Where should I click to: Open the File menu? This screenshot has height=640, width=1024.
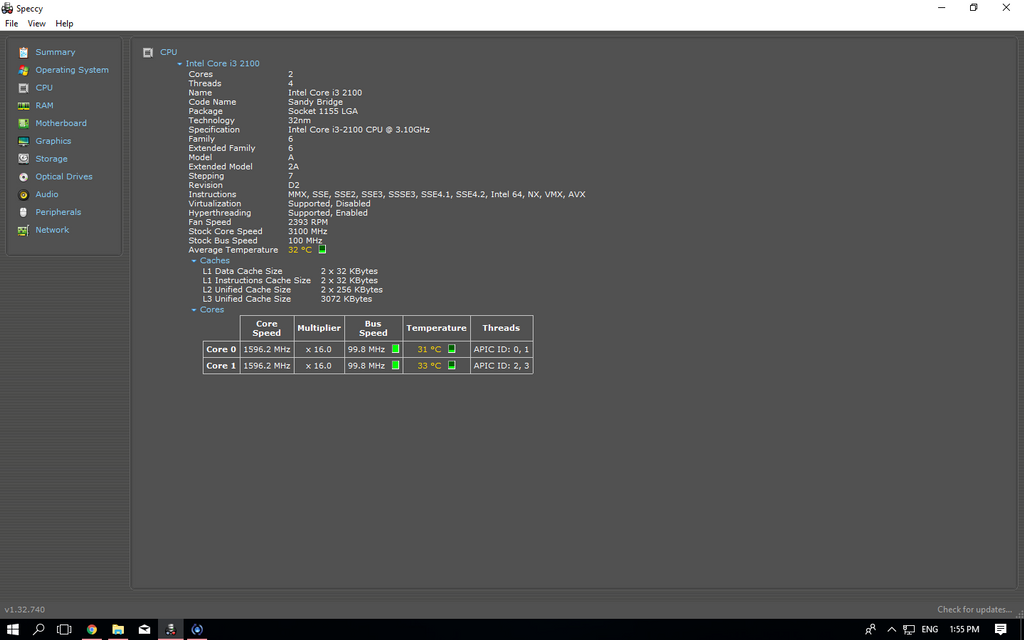pos(12,24)
